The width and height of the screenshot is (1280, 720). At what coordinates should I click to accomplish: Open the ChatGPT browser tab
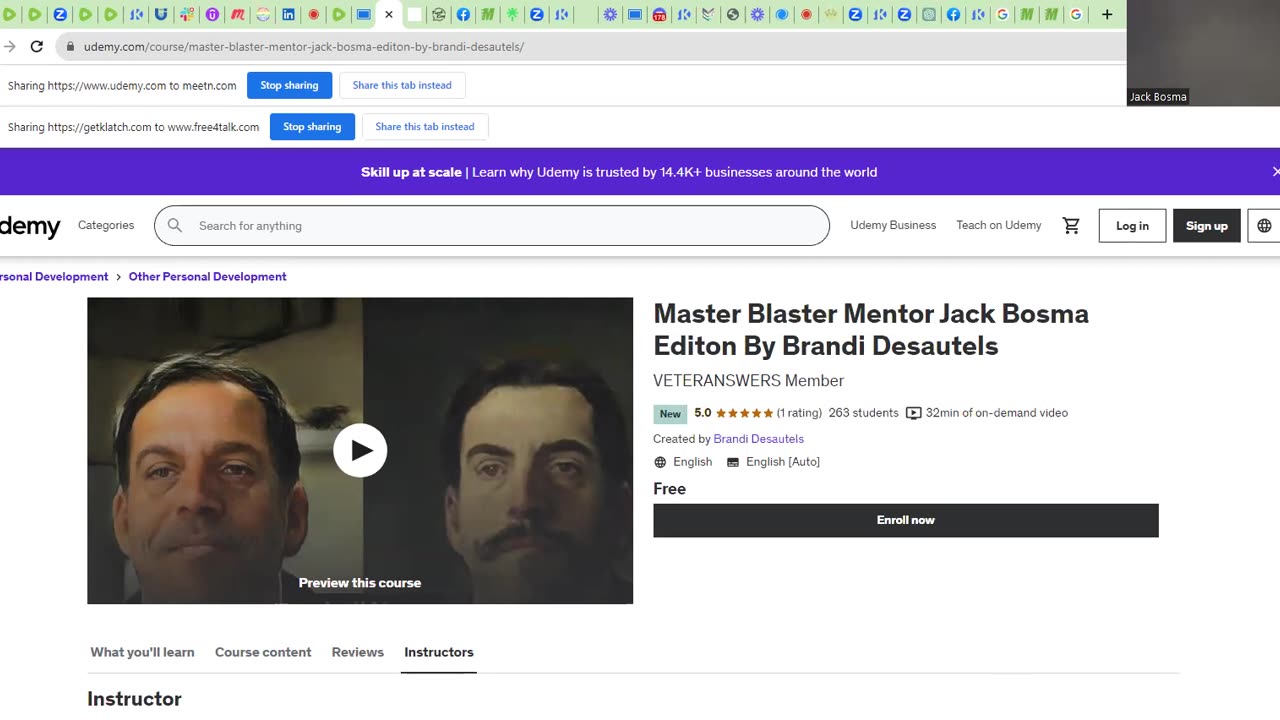(929, 15)
